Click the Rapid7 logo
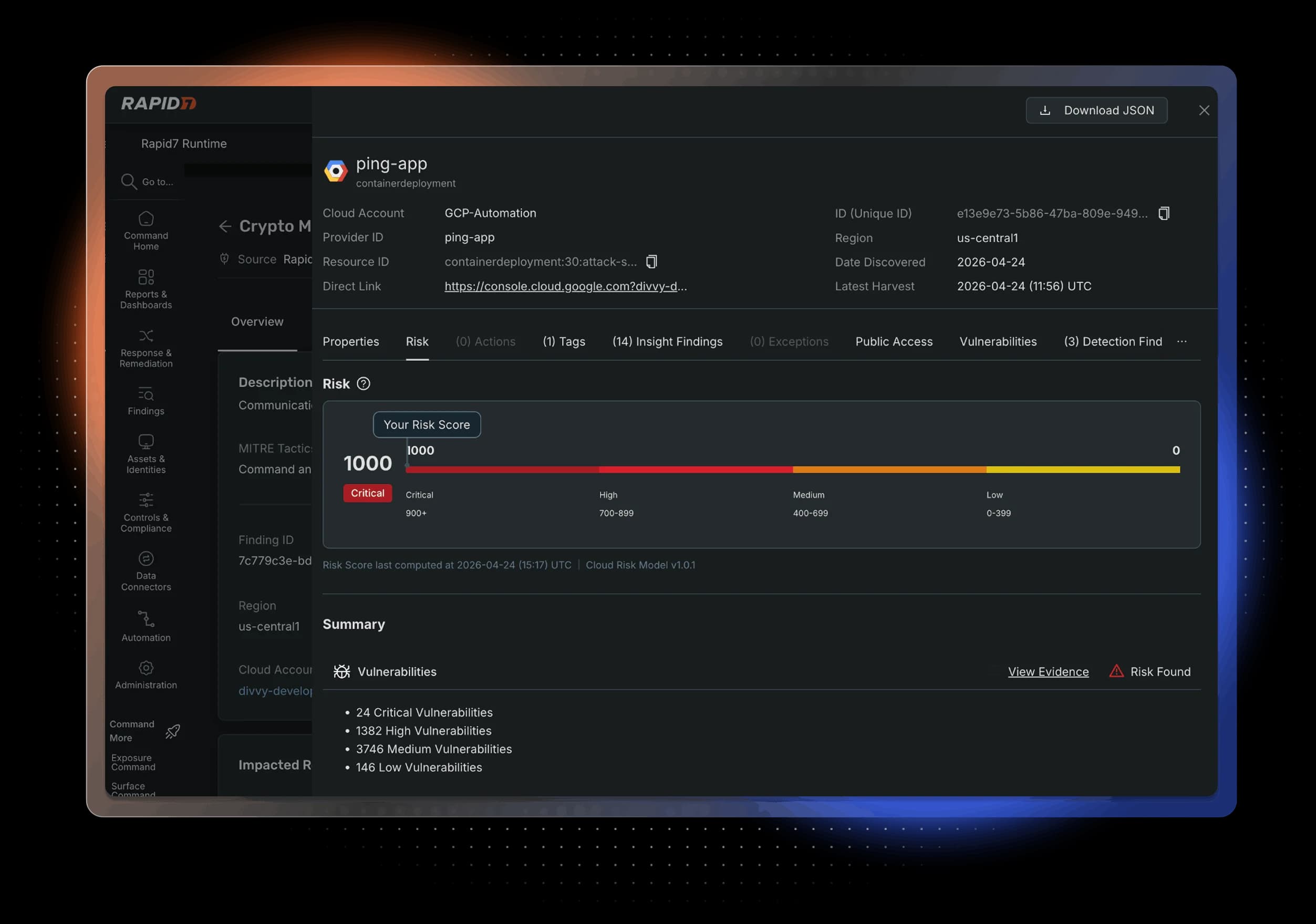The width and height of the screenshot is (1316, 924). (158, 103)
